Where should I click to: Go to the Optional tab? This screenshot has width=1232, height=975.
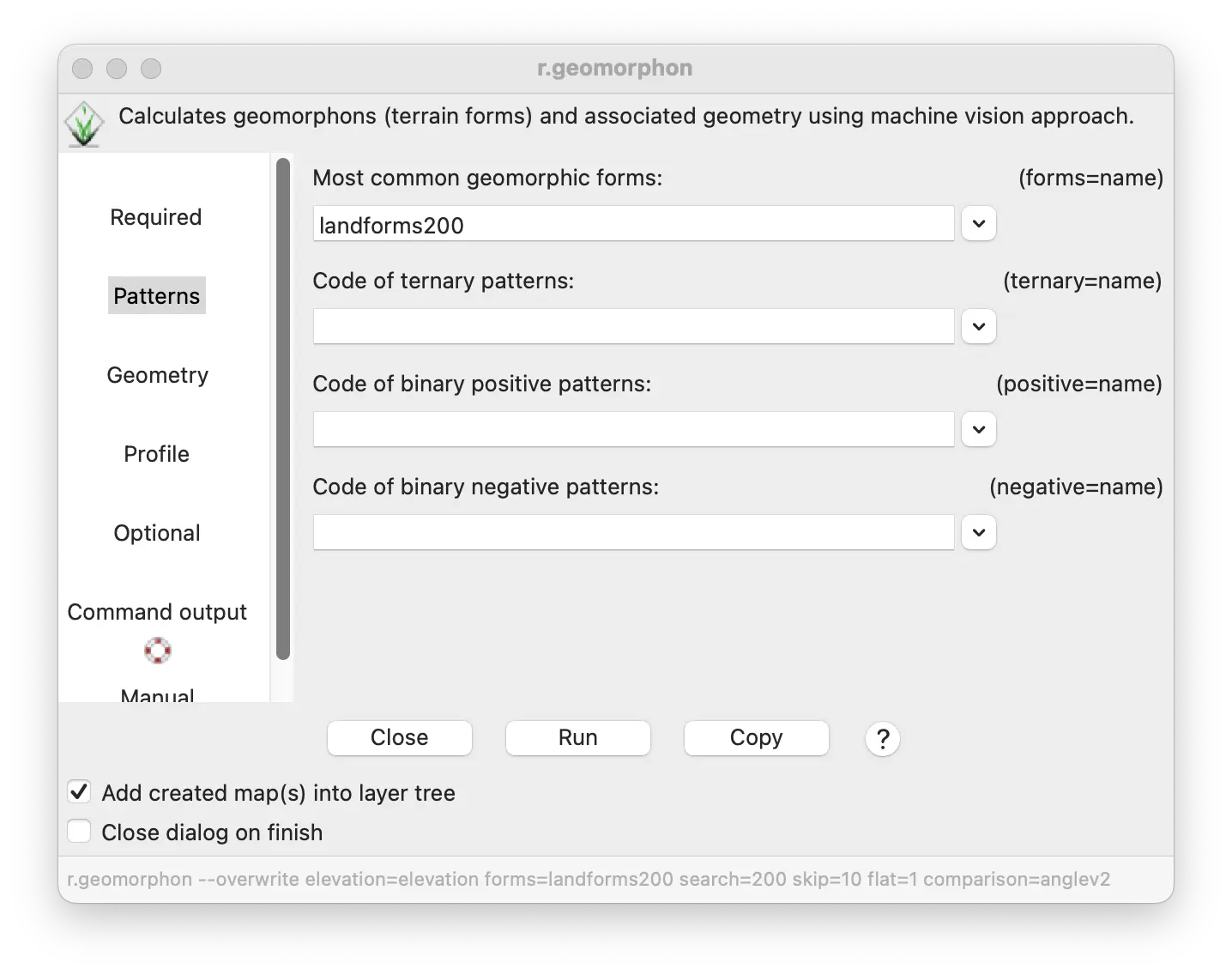tap(157, 533)
